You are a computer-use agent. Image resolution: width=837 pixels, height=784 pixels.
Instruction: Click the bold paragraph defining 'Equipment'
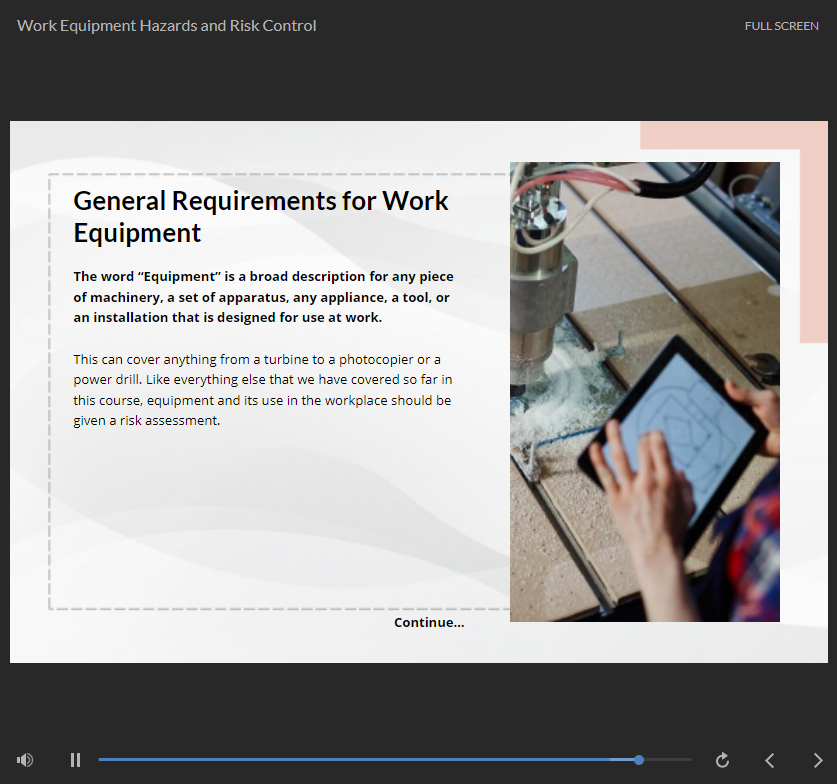[263, 297]
